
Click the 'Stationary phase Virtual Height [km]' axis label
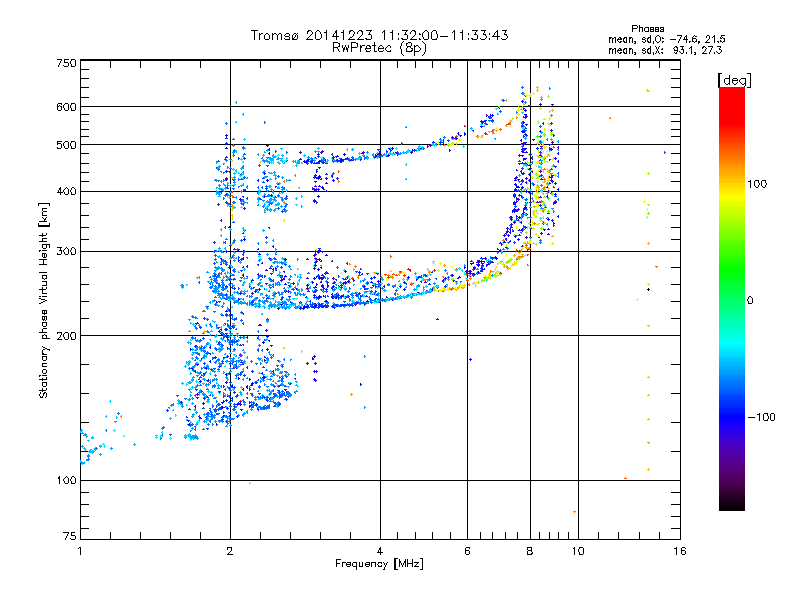click(x=43, y=301)
